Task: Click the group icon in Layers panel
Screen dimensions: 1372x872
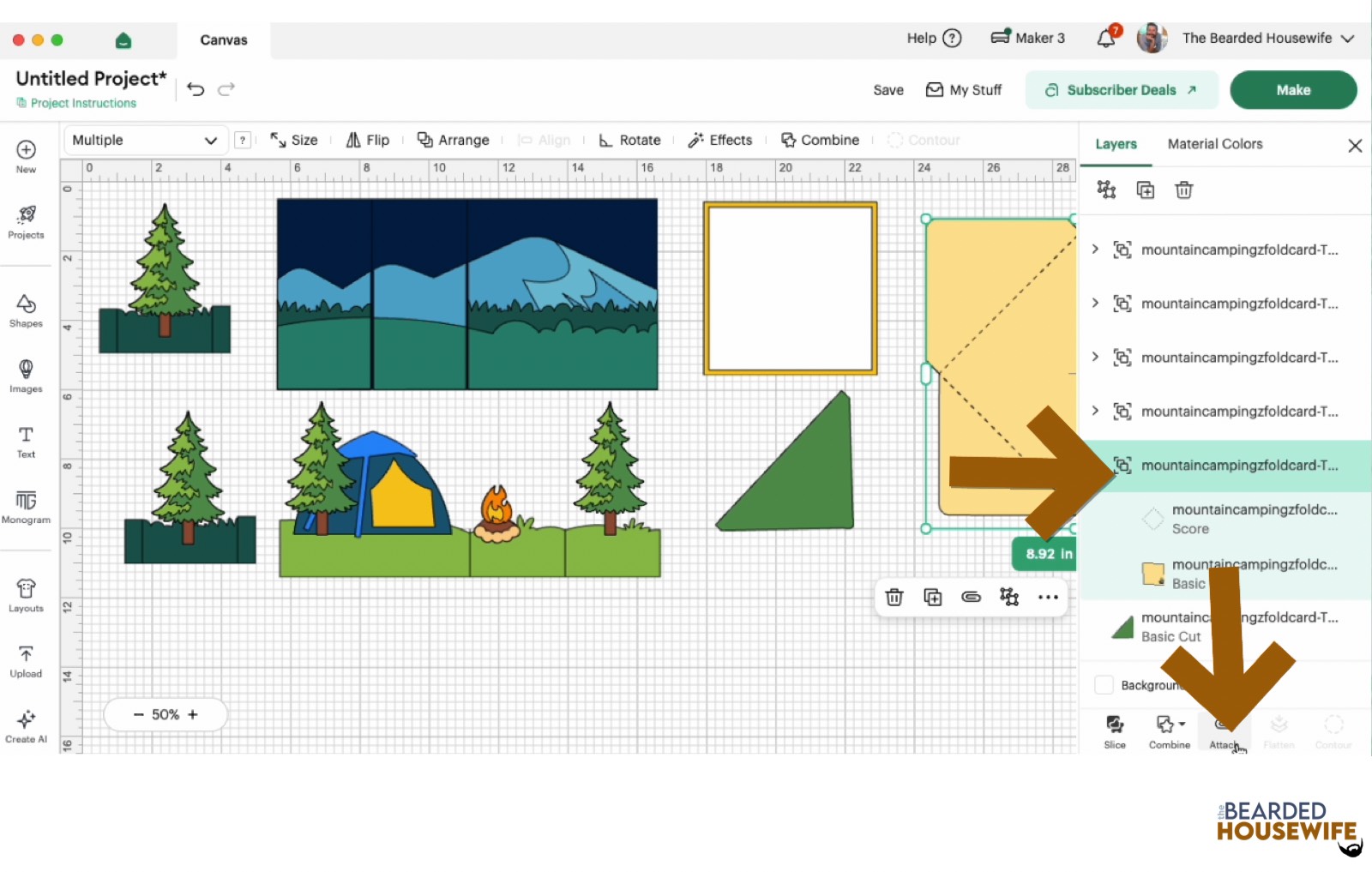Action: click(x=1107, y=190)
